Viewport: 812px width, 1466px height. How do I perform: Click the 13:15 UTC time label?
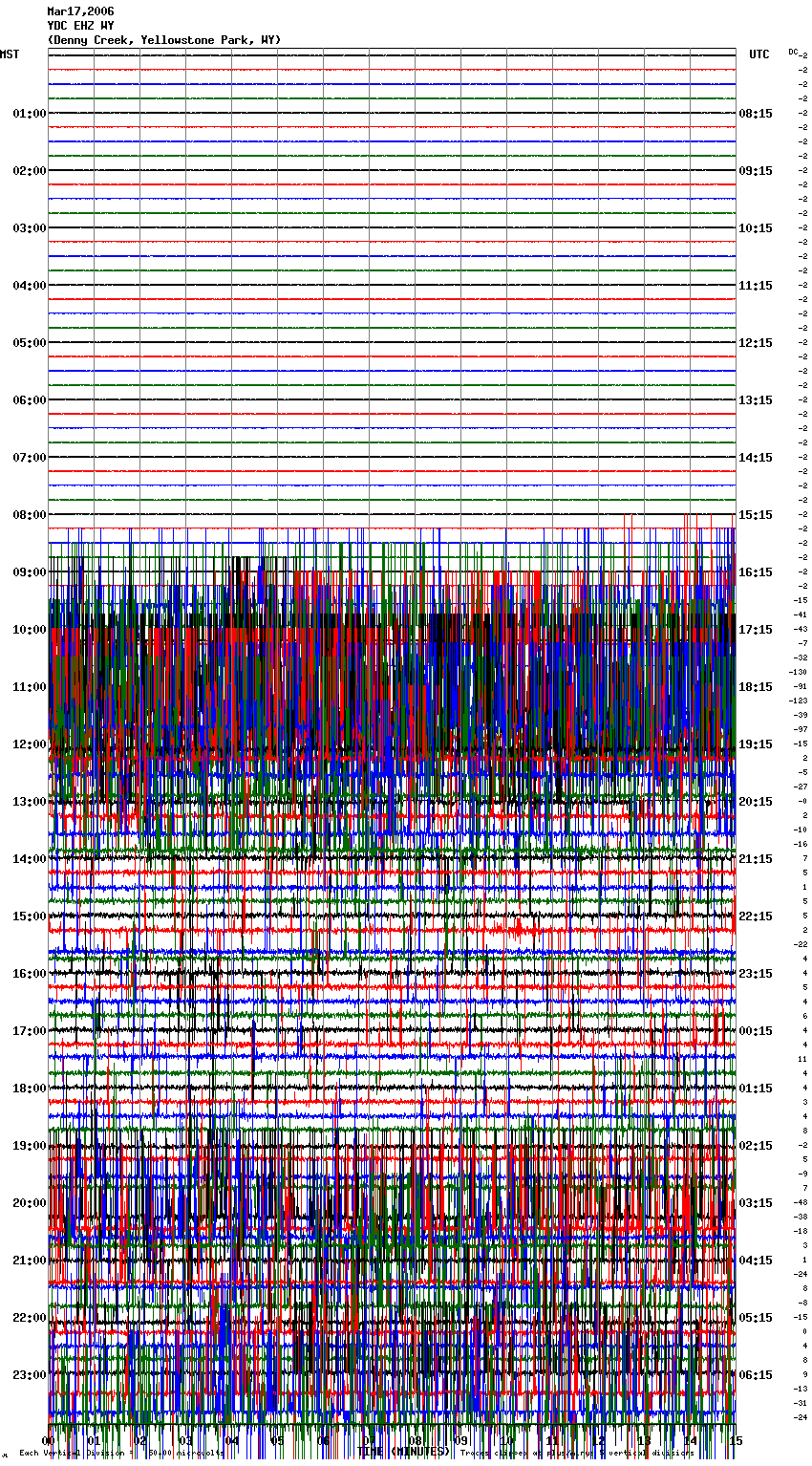coord(756,400)
